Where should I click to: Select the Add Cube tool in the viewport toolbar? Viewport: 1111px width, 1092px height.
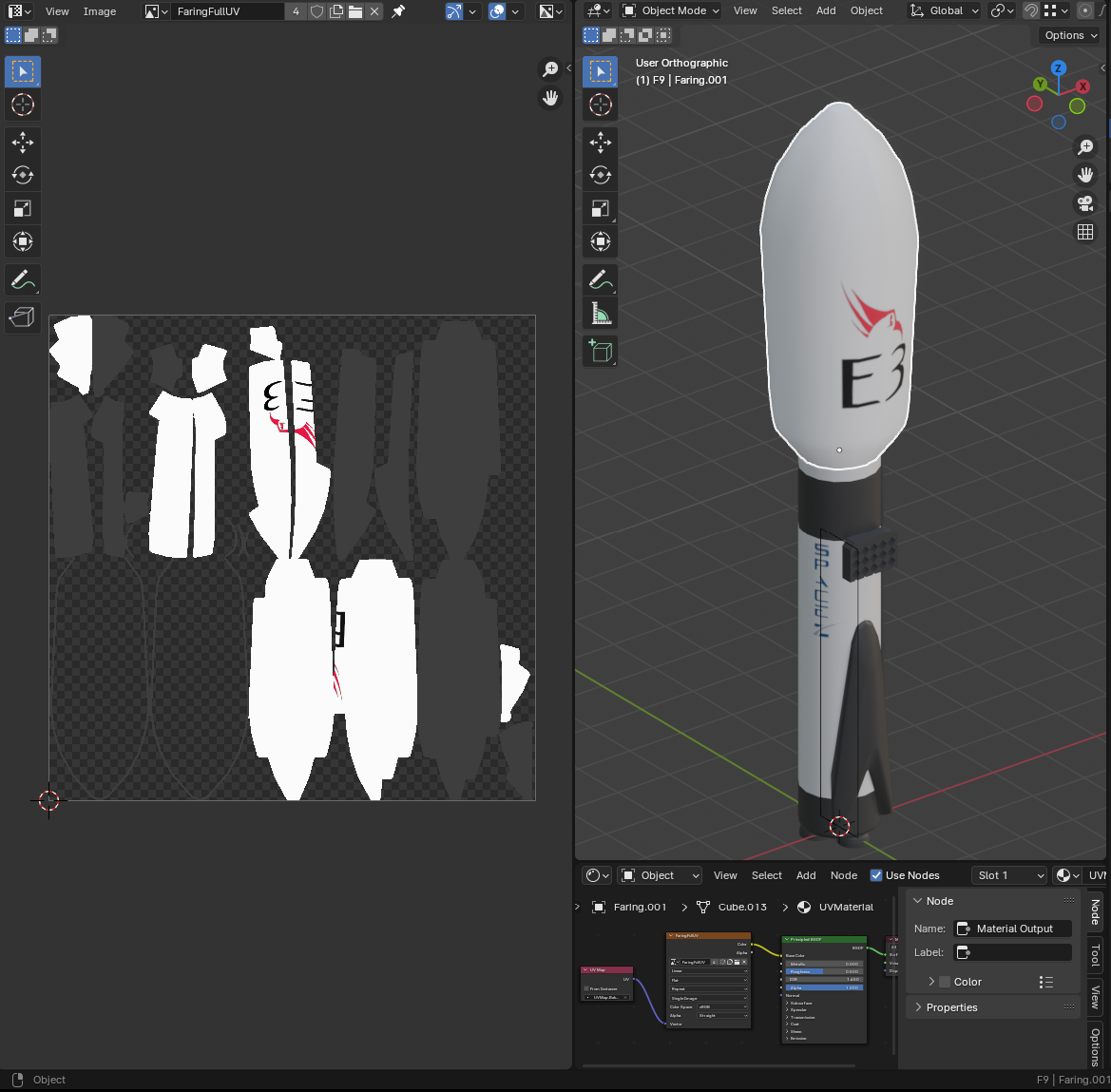[x=600, y=351]
